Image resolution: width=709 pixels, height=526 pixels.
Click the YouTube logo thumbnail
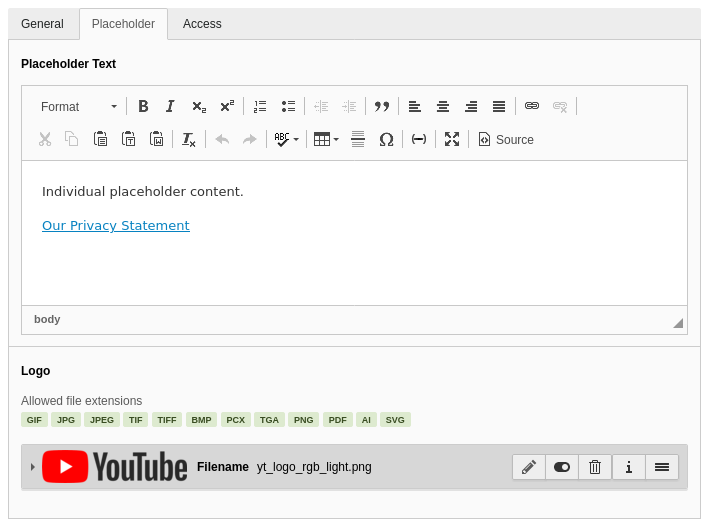coord(114,467)
